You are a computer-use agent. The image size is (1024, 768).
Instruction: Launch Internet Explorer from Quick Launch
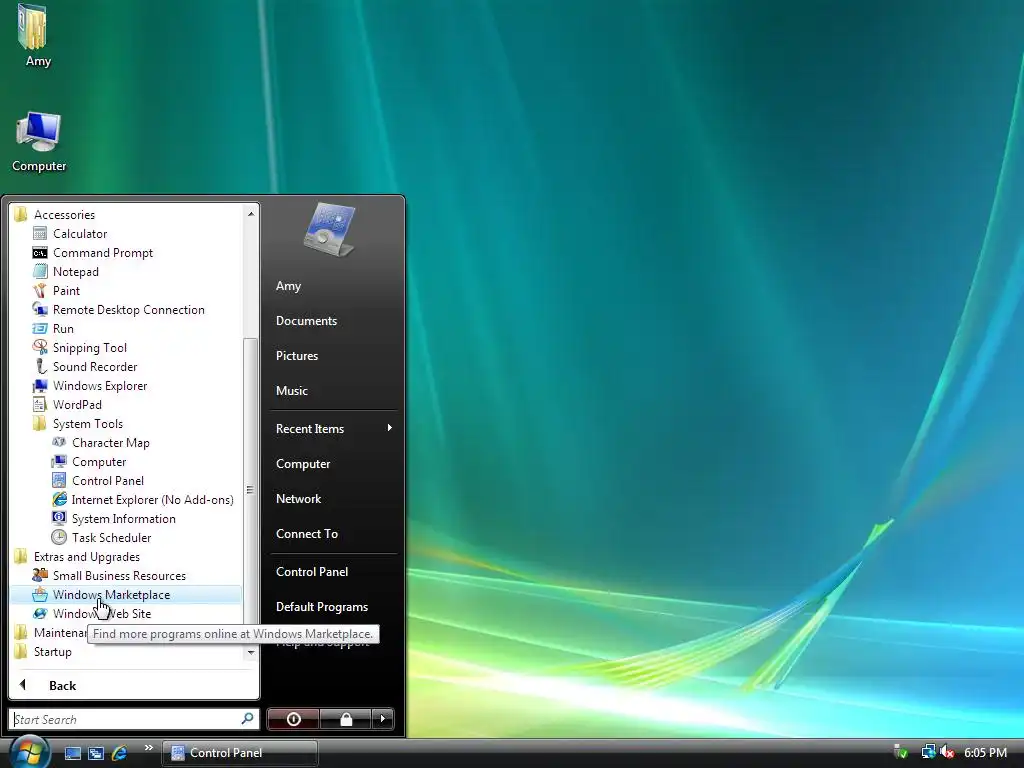(x=120, y=753)
